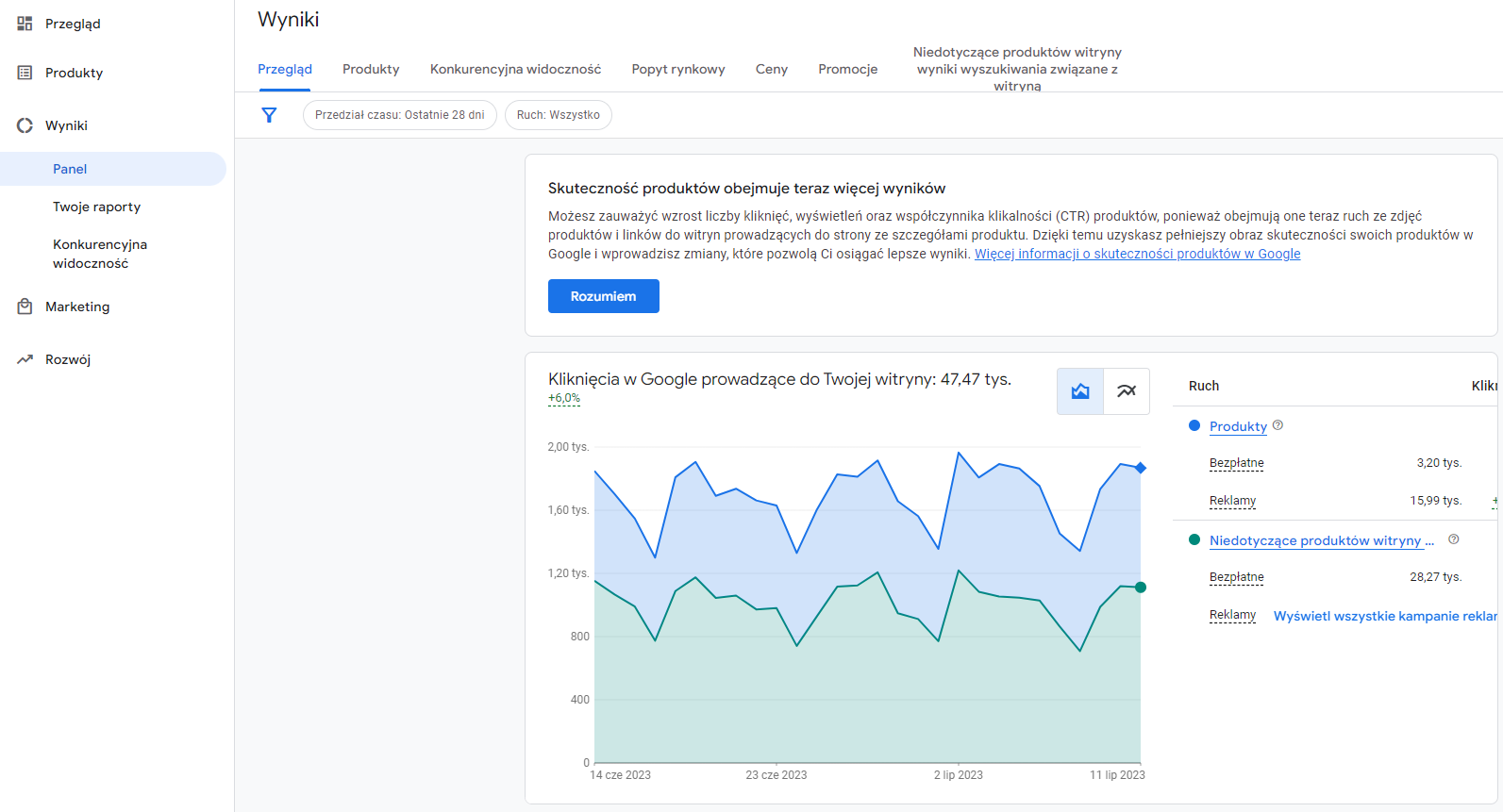
Task: Open Przegląd in the left sidebar
Action: click(x=73, y=24)
